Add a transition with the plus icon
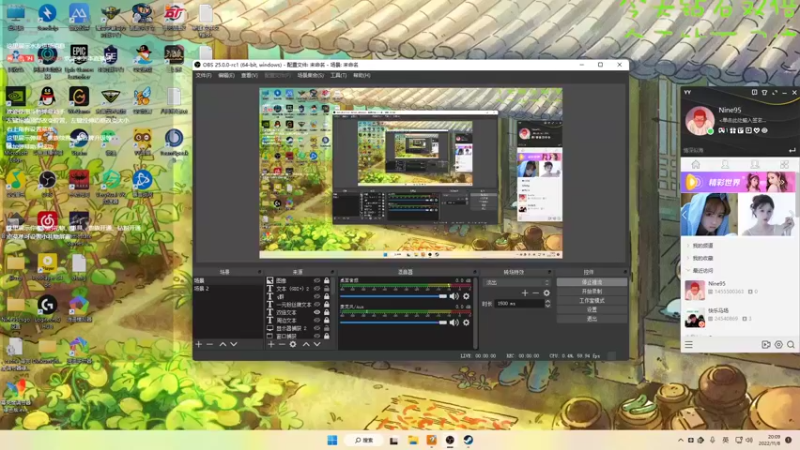The height and width of the screenshot is (450, 800). pyautogui.click(x=524, y=293)
